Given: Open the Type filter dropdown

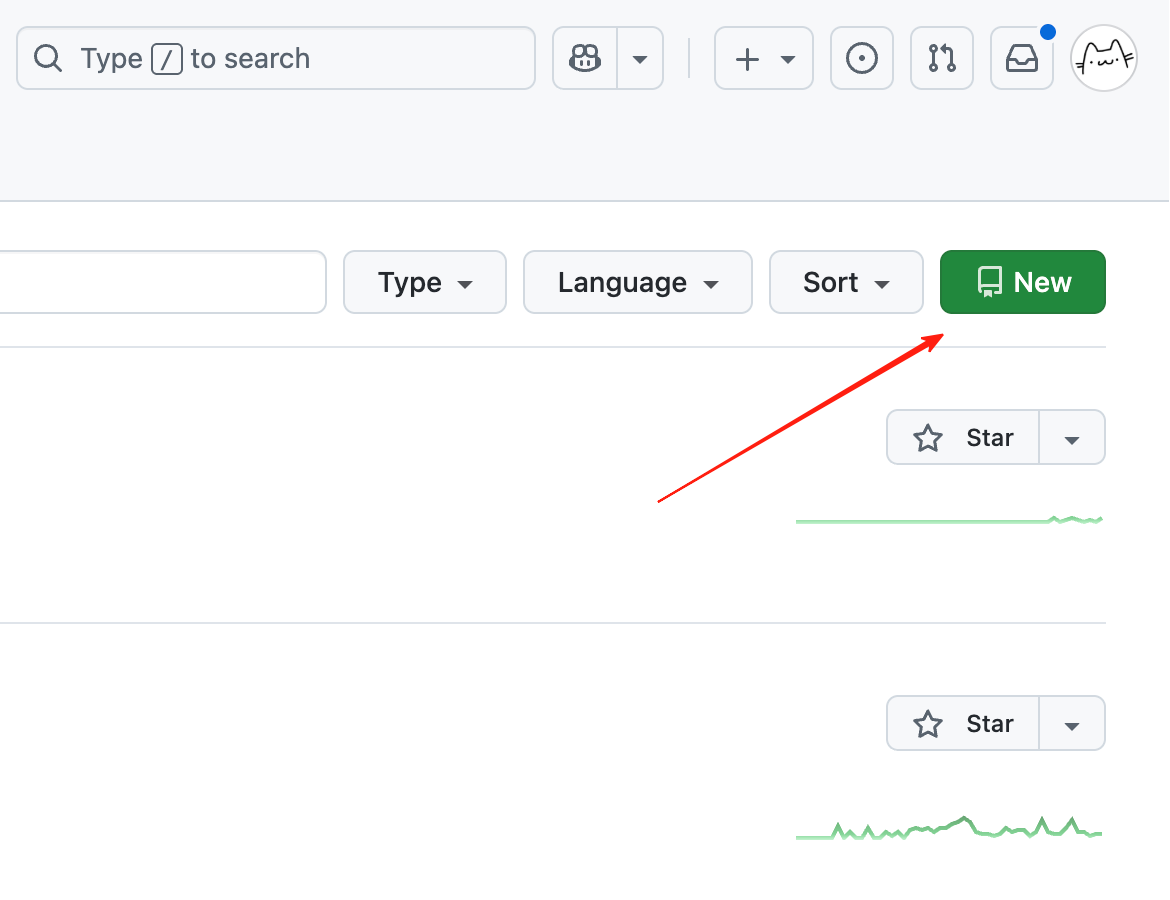Looking at the screenshot, I should tap(425, 283).
